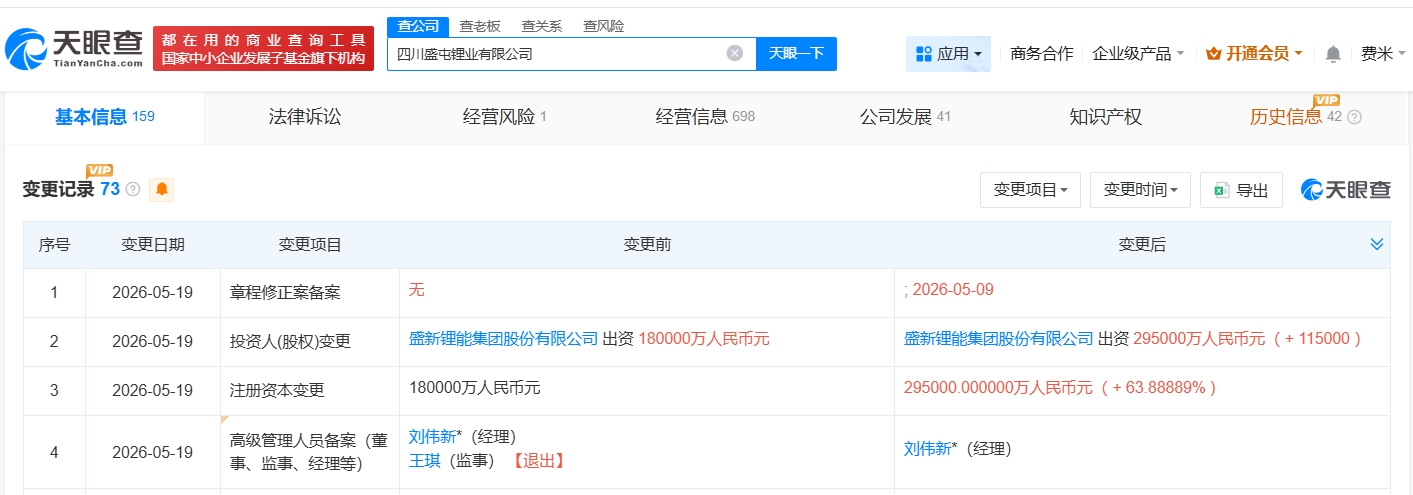Click the 高级管理人员备案 cell
The image size is (1413, 495).
coord(309,452)
